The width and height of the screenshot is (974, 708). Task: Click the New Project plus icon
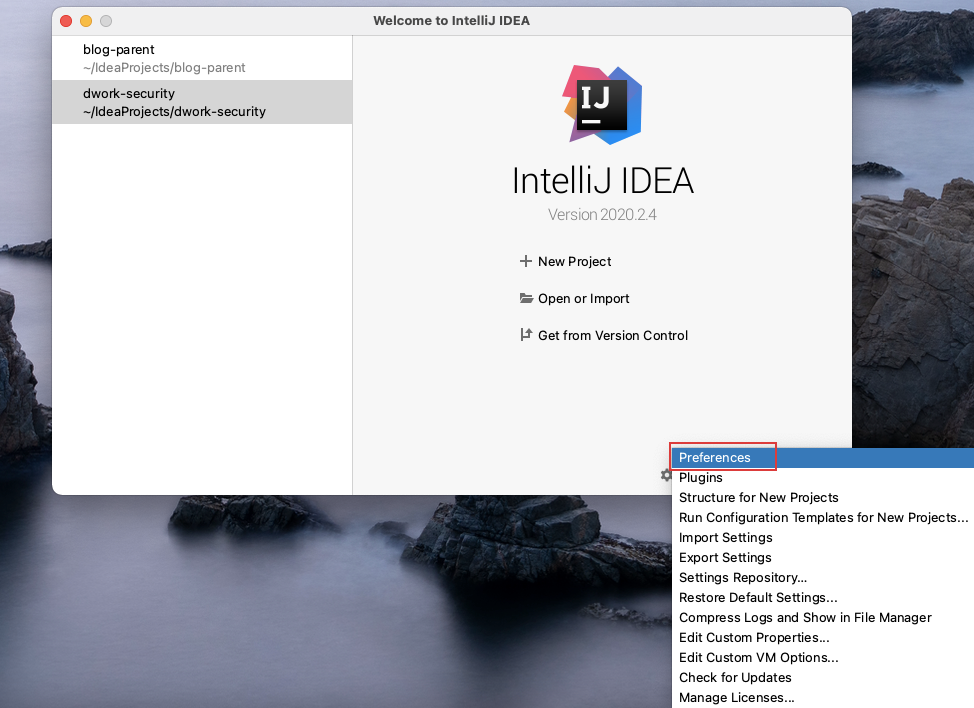click(526, 261)
